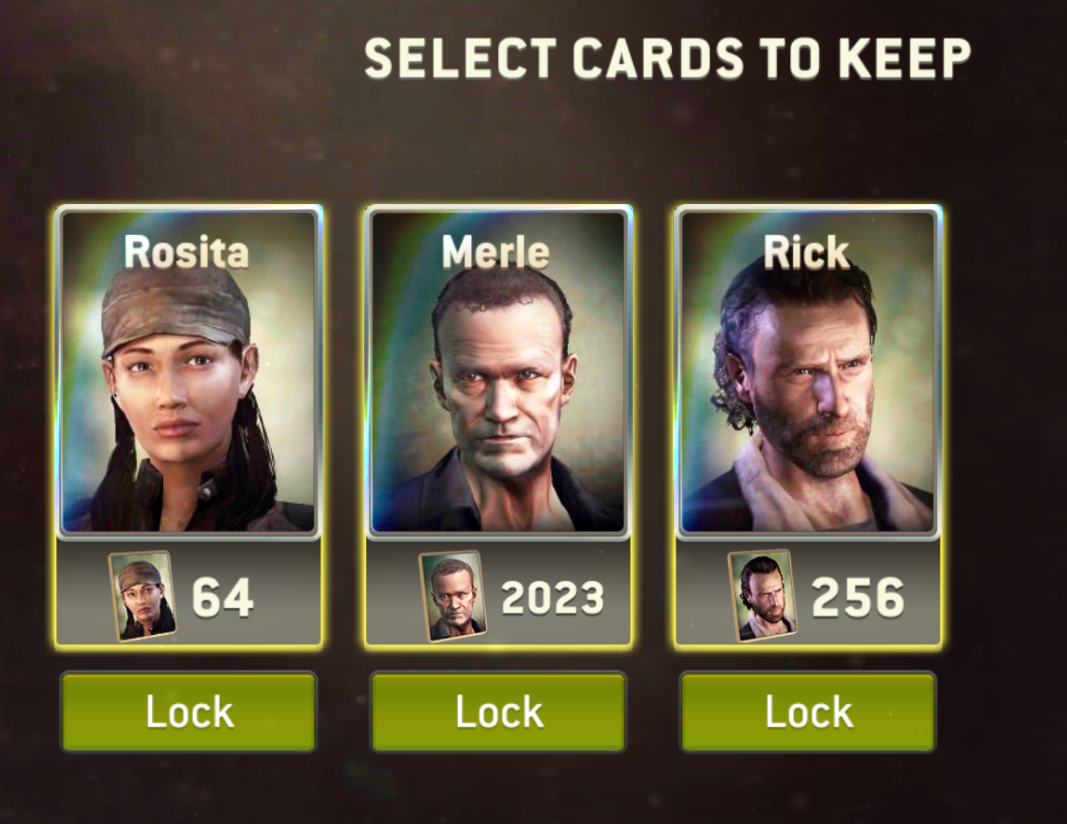Click the Rosita name label
The height and width of the screenshot is (824, 1067).
pos(186,251)
